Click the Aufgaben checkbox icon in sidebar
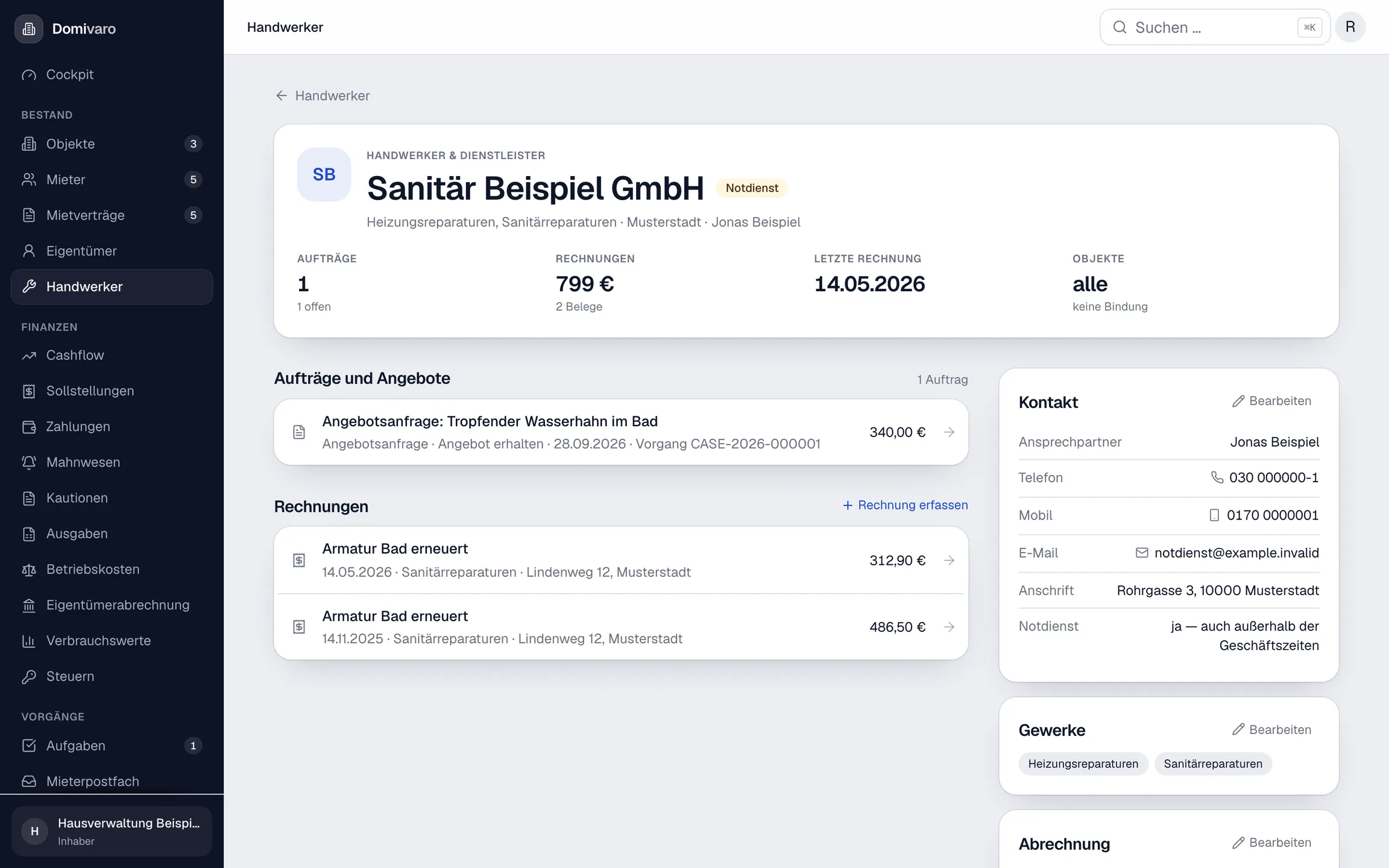Screen dimensions: 1389x868 tap(29, 746)
